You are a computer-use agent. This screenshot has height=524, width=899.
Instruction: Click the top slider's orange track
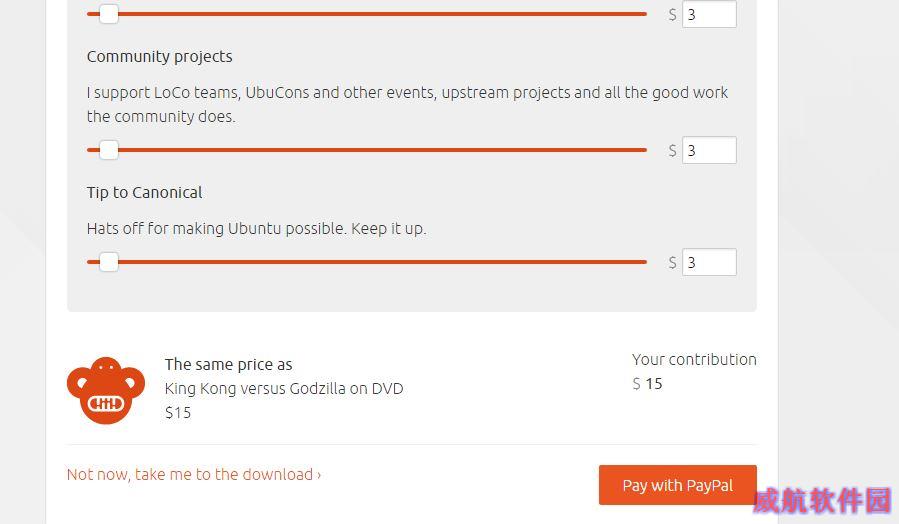coord(367,14)
